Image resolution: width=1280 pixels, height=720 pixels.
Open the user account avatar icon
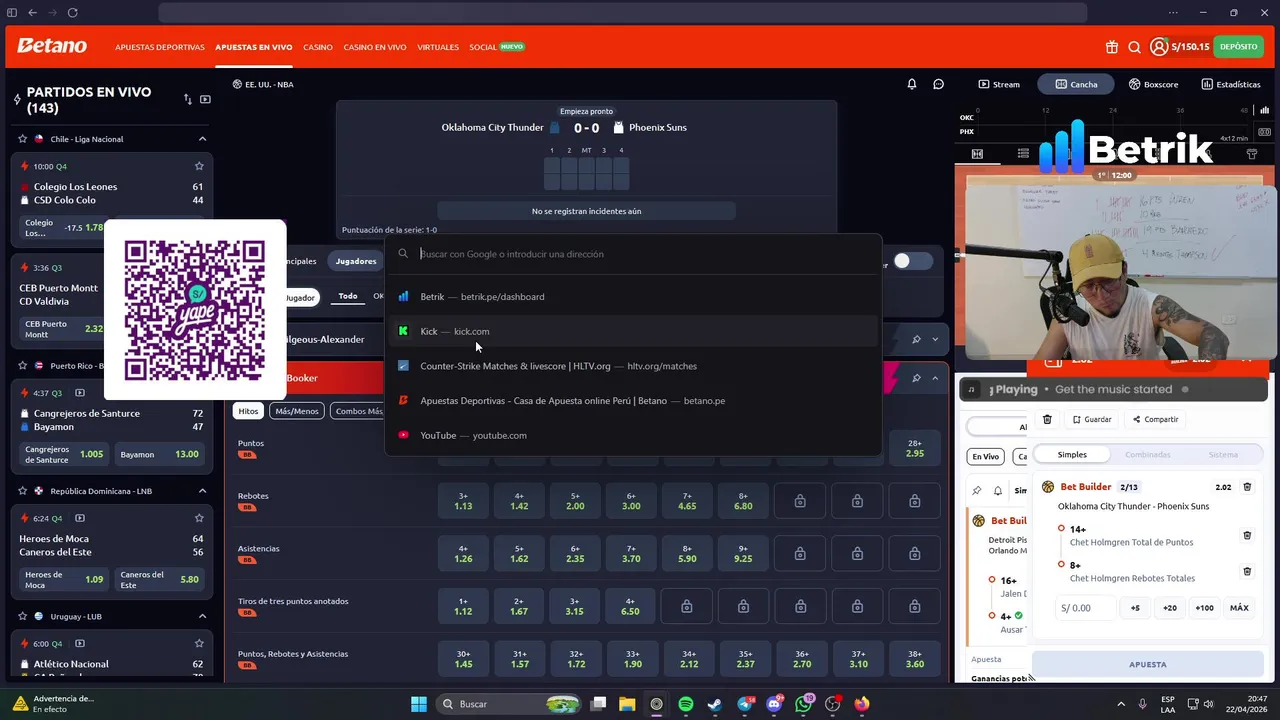[1159, 47]
